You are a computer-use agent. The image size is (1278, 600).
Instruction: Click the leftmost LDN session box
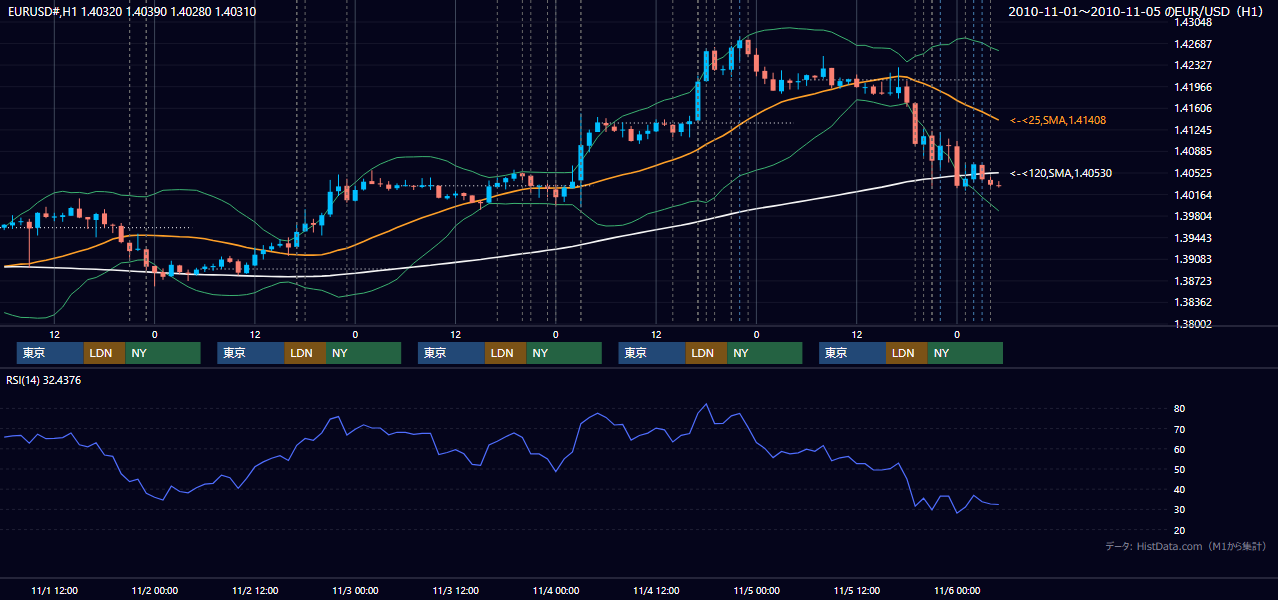(104, 353)
